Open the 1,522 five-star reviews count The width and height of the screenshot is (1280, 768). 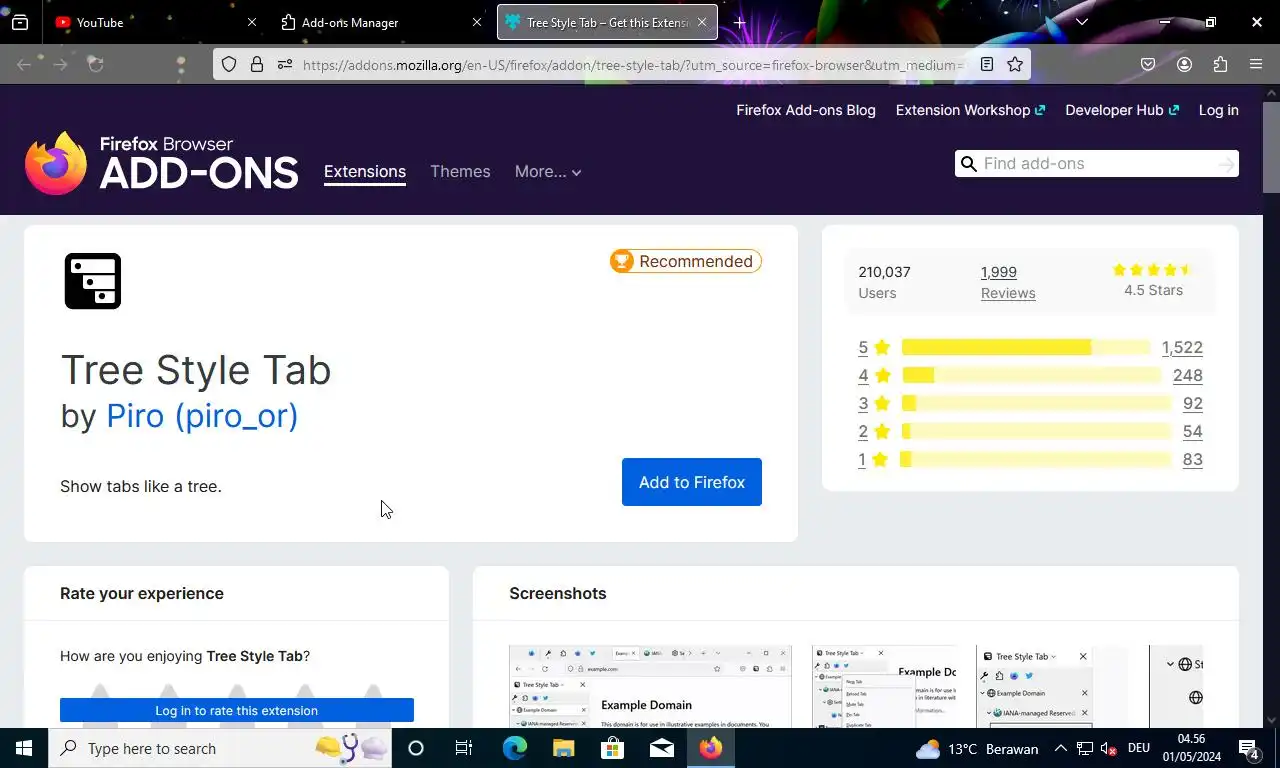pos(1182,347)
